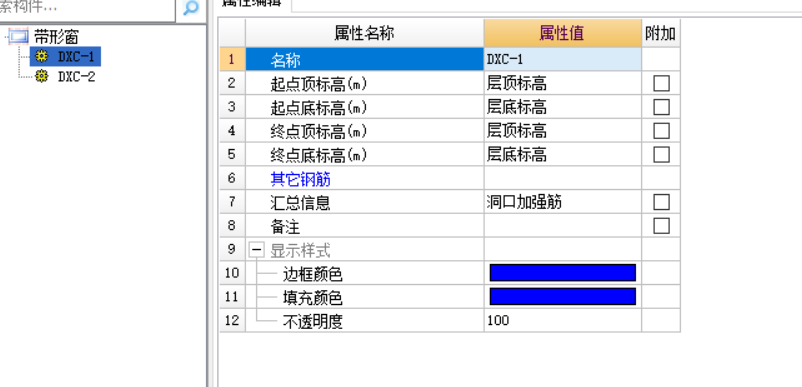Select the 备注 property name
The width and height of the screenshot is (802, 387).
(285, 226)
